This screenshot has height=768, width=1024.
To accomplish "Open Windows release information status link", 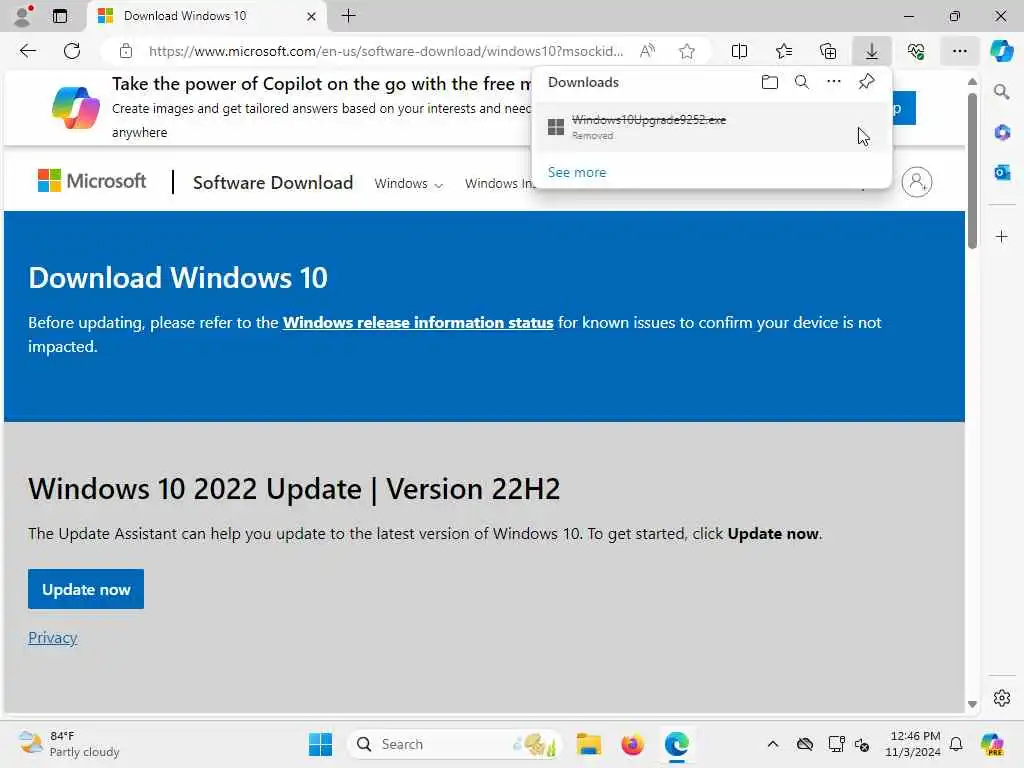I will click(x=418, y=323).
